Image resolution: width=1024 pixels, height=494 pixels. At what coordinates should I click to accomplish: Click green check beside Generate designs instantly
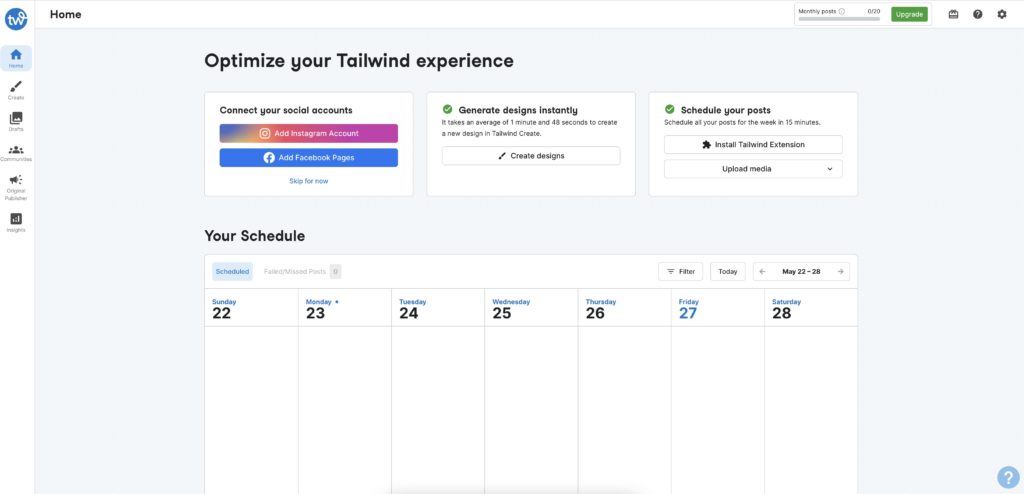point(447,109)
